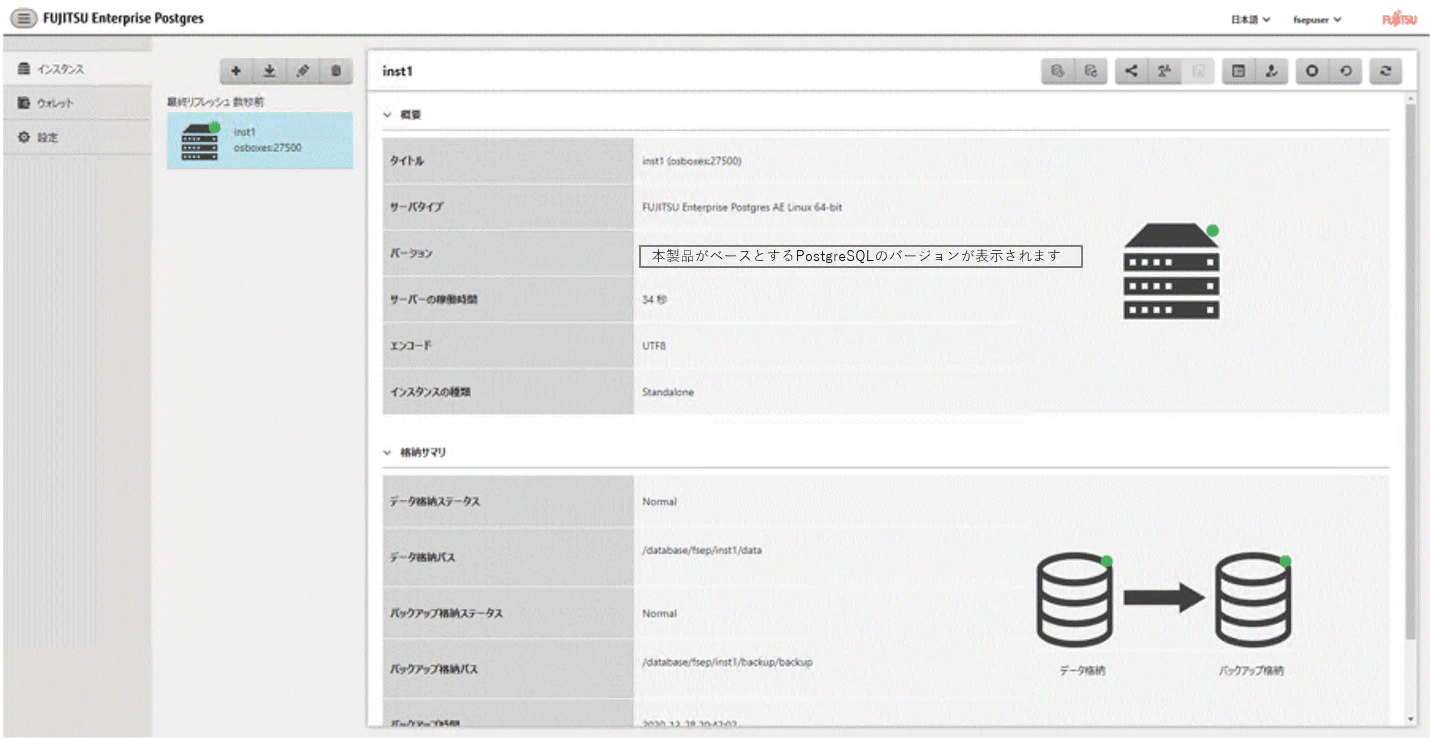Image resolution: width=1430 pixels, height=738 pixels.
Task: Stop the instance with the circle icon
Action: (x=1312, y=71)
